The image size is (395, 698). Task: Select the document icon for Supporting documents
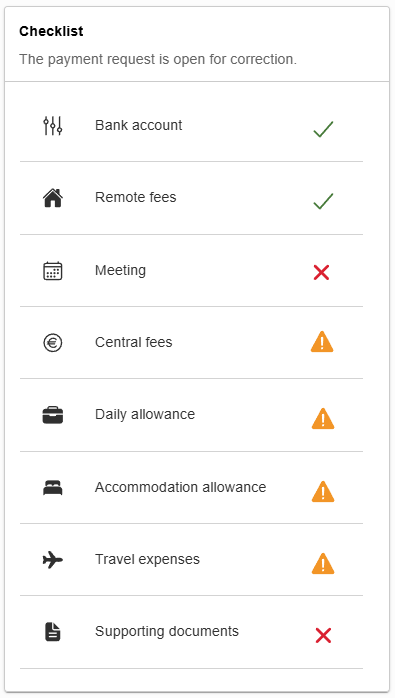pyautogui.click(x=53, y=632)
